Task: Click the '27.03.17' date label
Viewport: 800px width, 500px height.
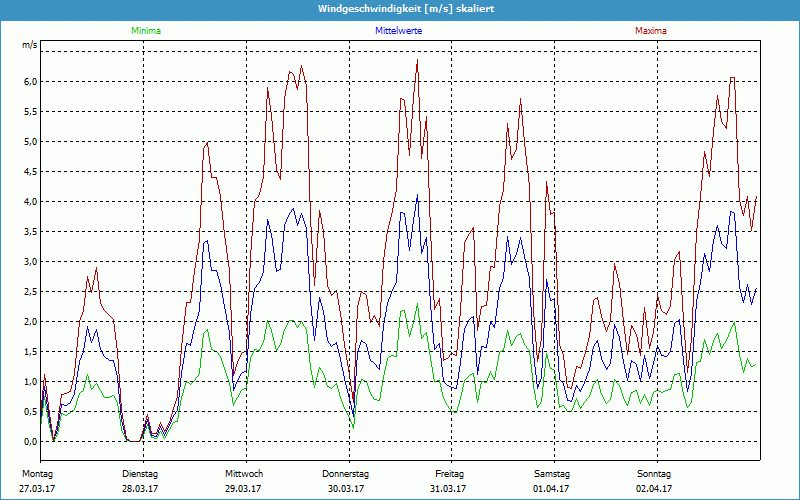Action: [37, 488]
